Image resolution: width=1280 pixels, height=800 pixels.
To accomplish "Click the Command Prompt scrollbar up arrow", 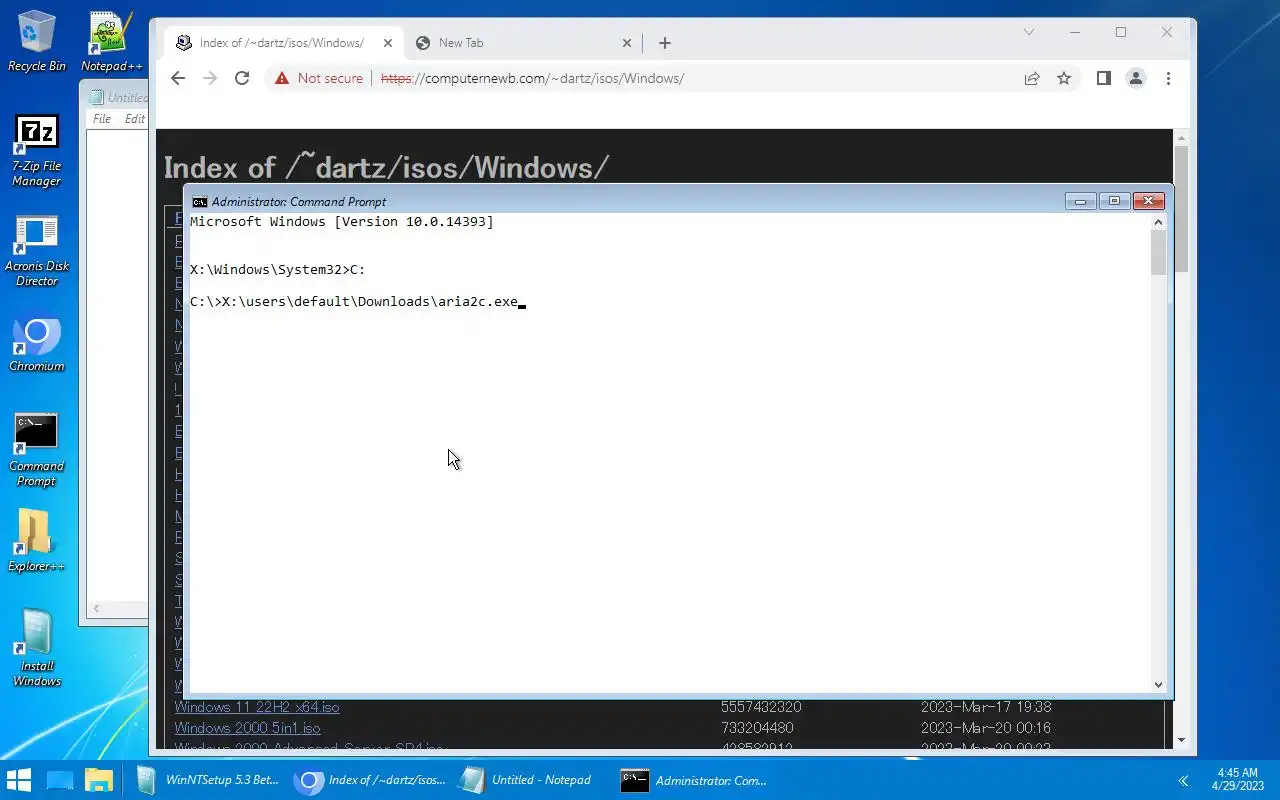I will coord(1159,222).
